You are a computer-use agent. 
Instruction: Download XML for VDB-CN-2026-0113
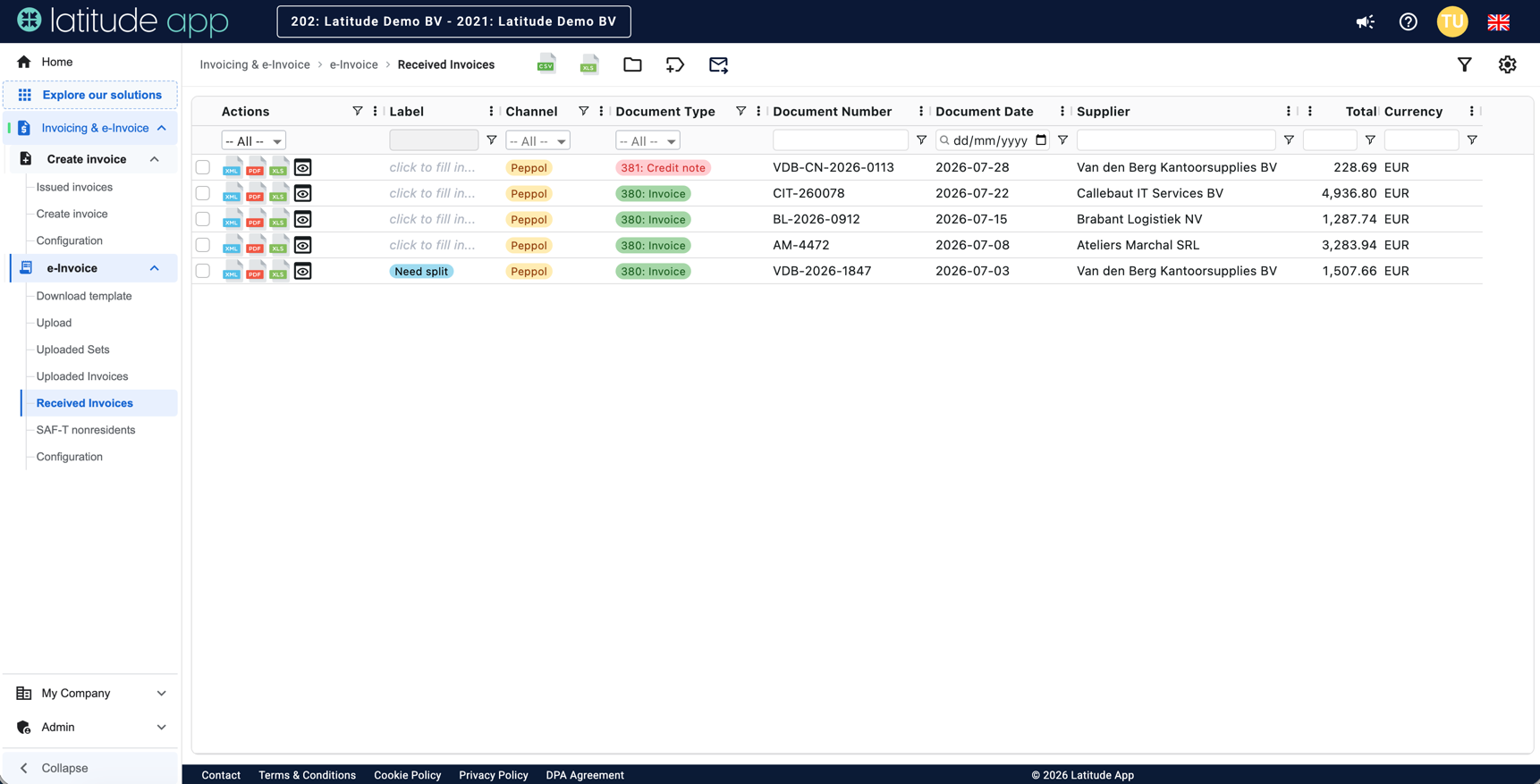(x=232, y=167)
